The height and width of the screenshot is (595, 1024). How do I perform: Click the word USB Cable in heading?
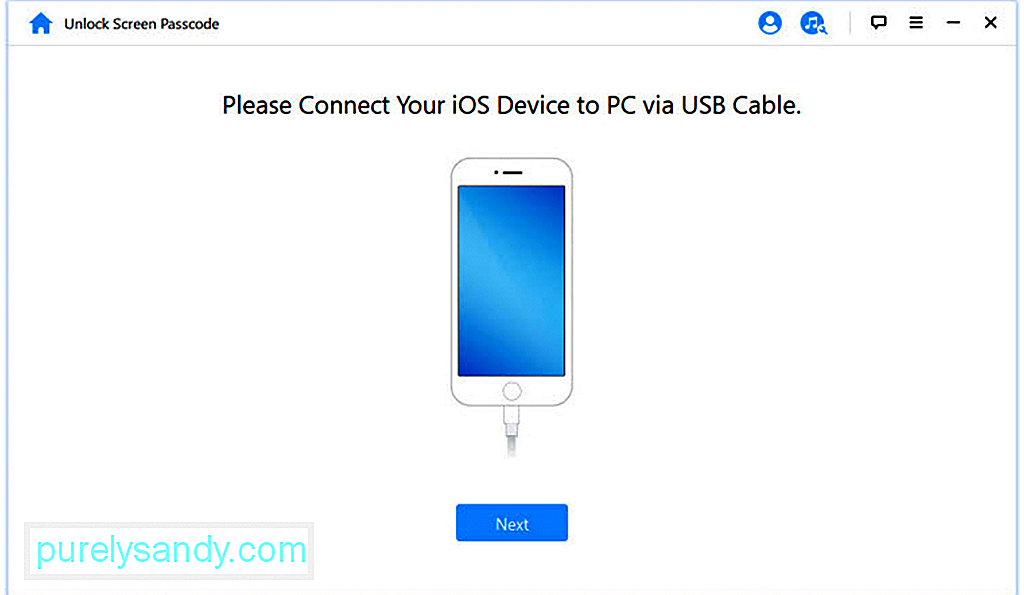tap(741, 105)
